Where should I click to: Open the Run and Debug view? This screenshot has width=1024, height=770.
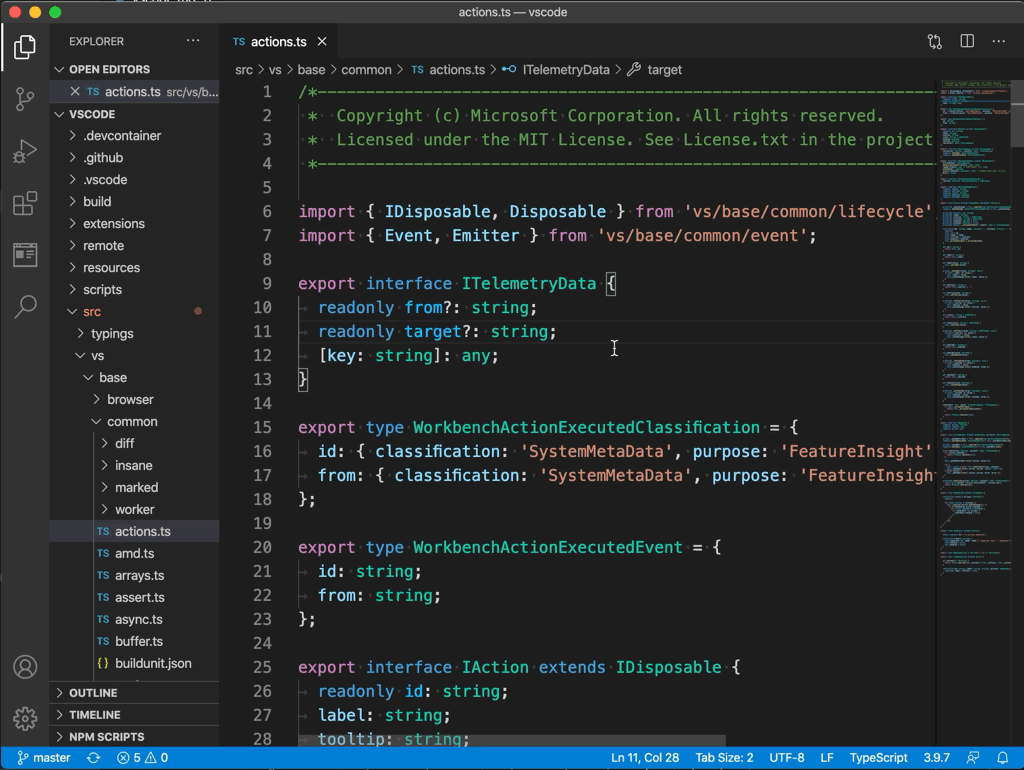click(25, 152)
